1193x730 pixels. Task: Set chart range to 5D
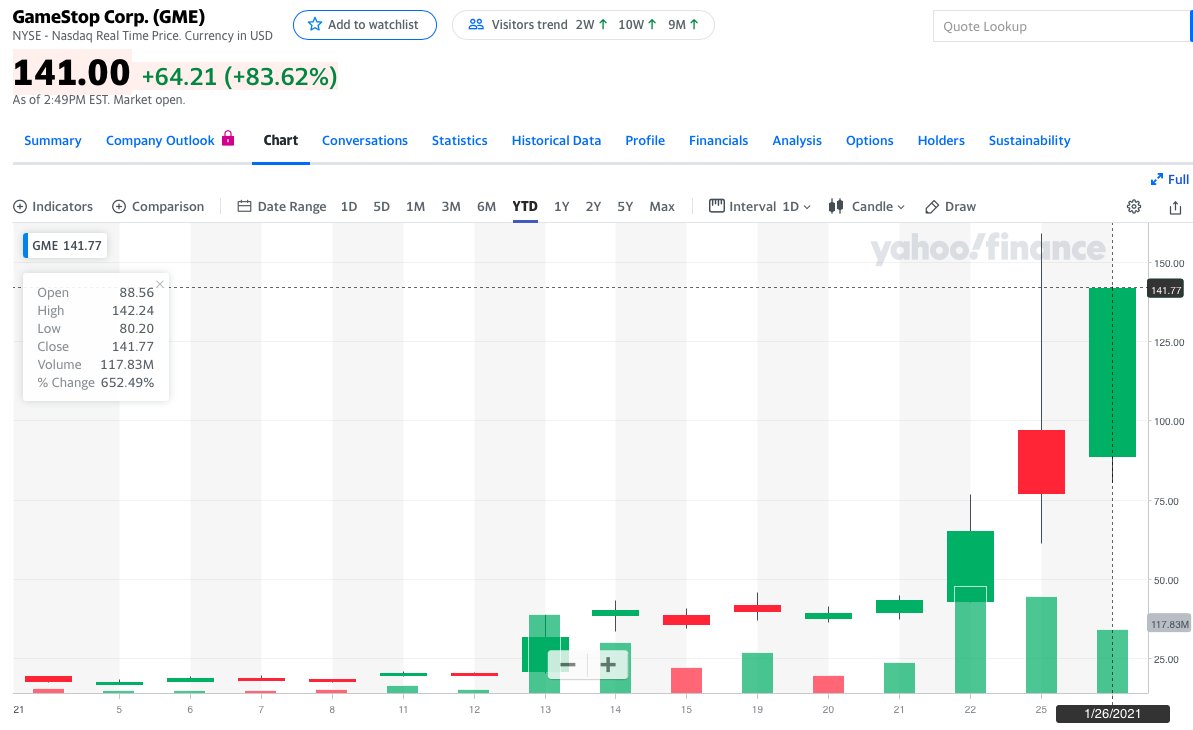[x=381, y=207]
